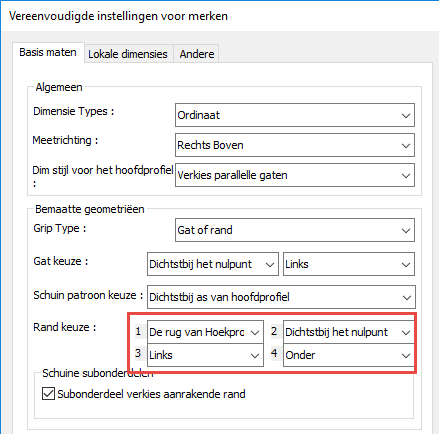Open Gat keuze dropdown showing Links
The width and height of the screenshot is (439, 434).
click(x=349, y=264)
